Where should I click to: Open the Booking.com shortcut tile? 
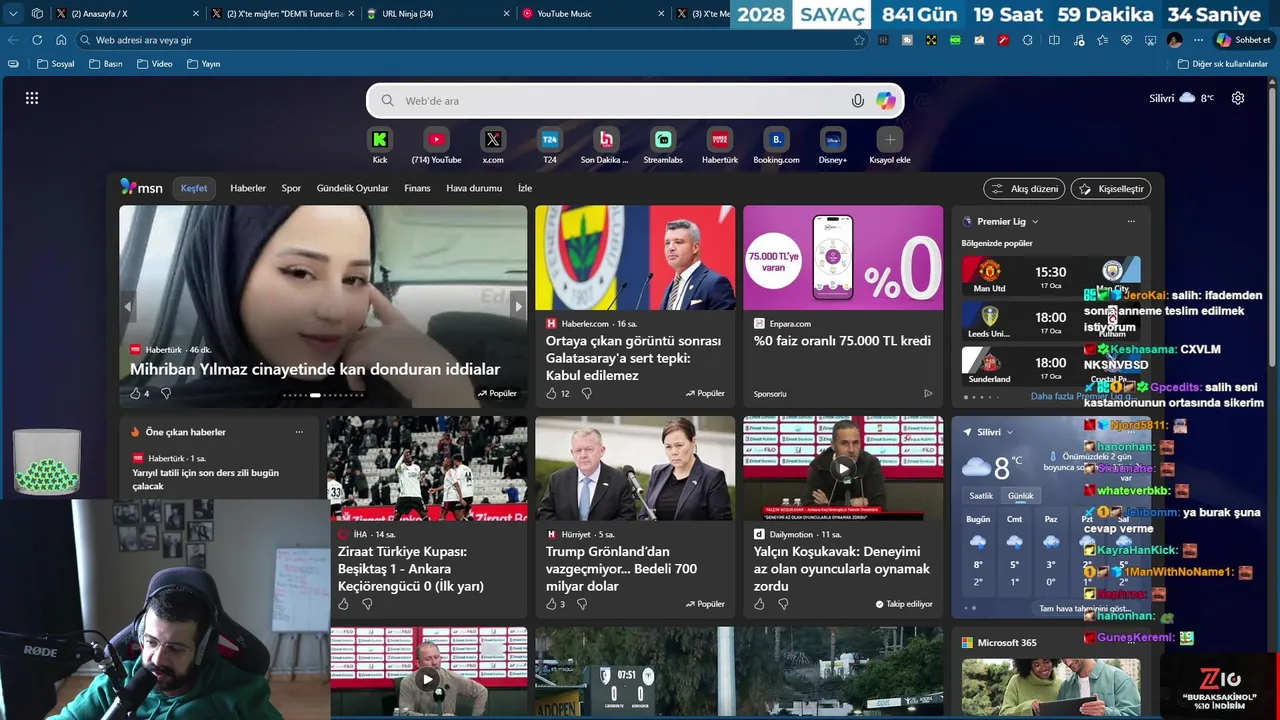776,145
